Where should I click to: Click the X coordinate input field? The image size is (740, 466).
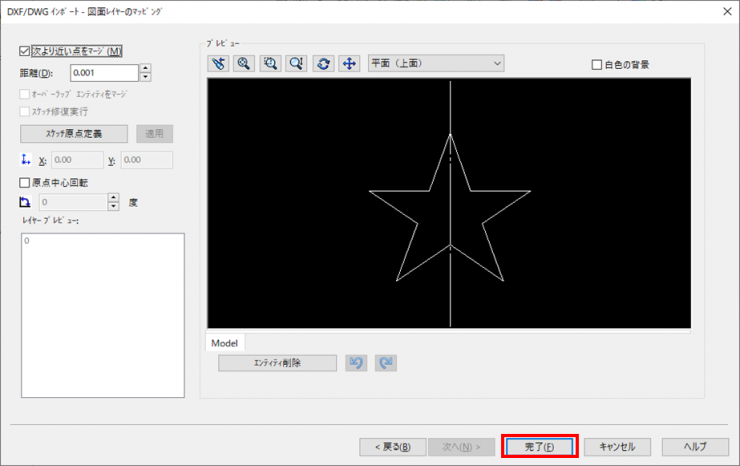click(77, 160)
